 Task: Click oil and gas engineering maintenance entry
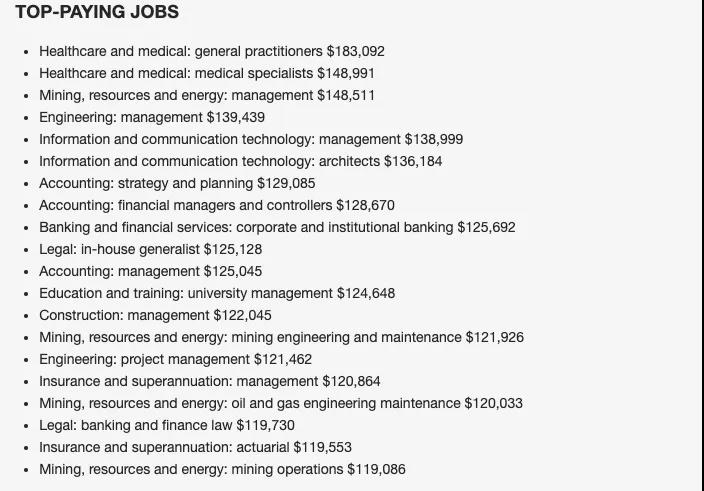280,403
